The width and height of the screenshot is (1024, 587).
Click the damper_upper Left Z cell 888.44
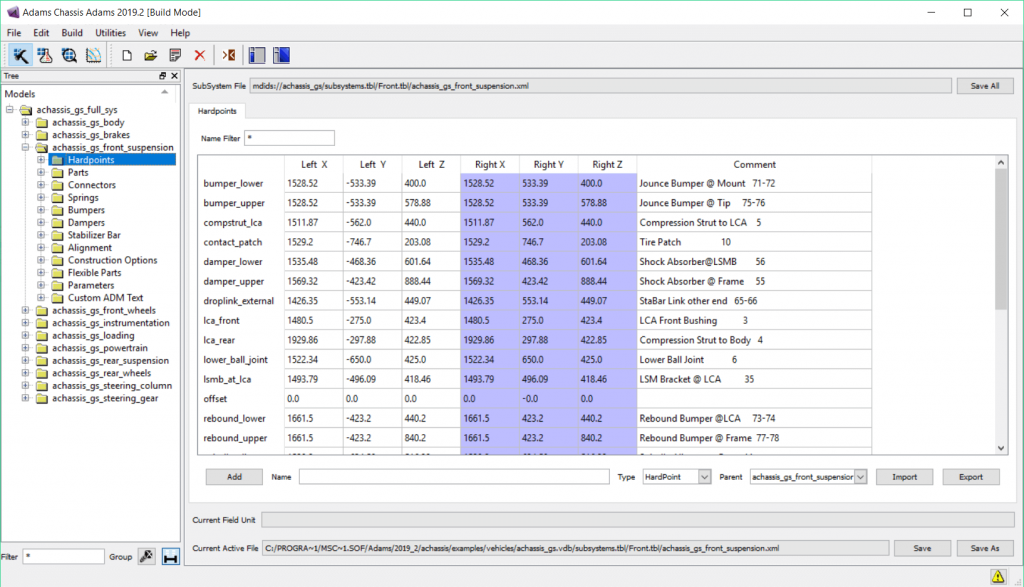[x=431, y=281]
